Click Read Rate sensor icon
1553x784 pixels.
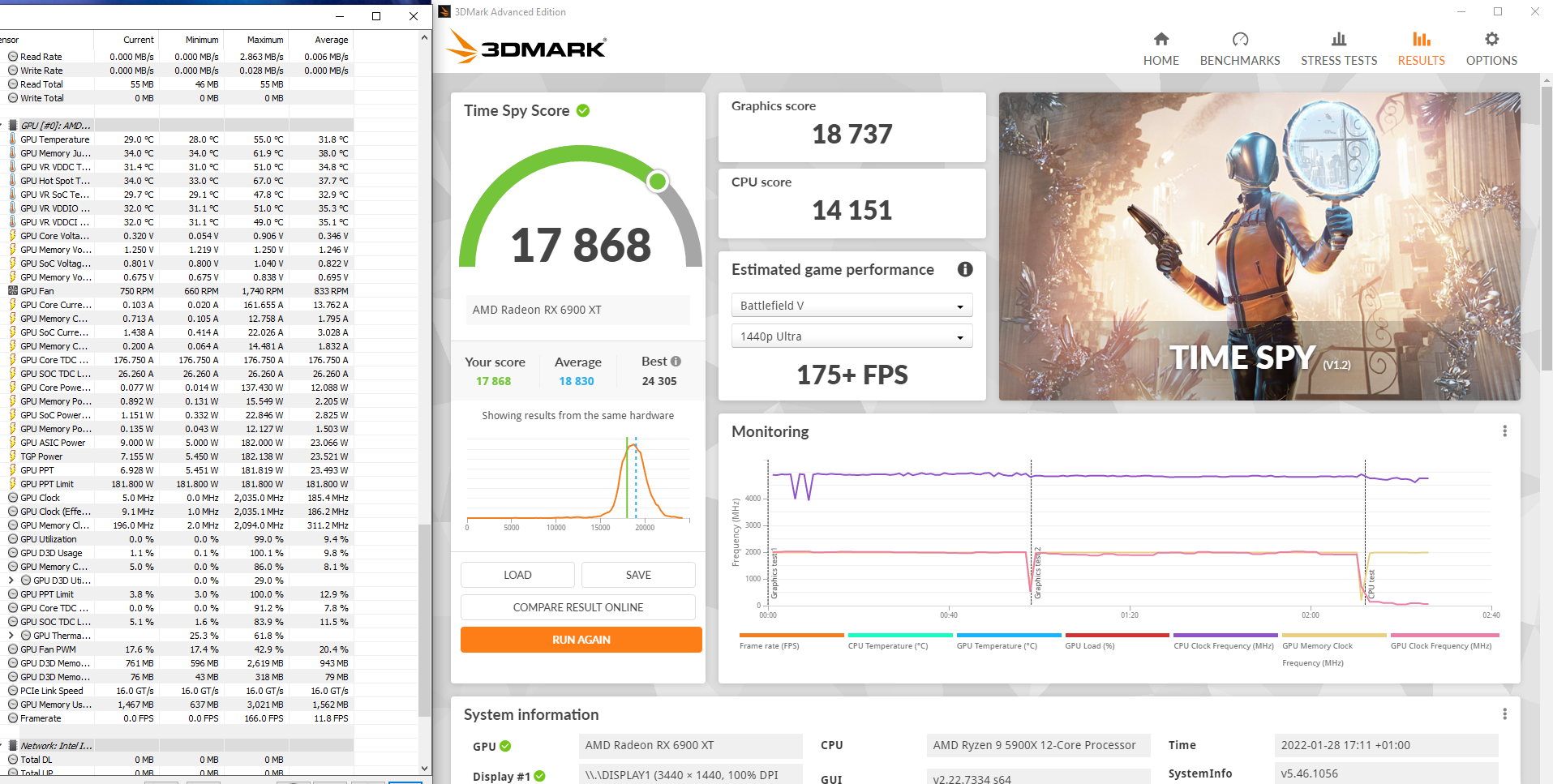pyautogui.click(x=13, y=57)
